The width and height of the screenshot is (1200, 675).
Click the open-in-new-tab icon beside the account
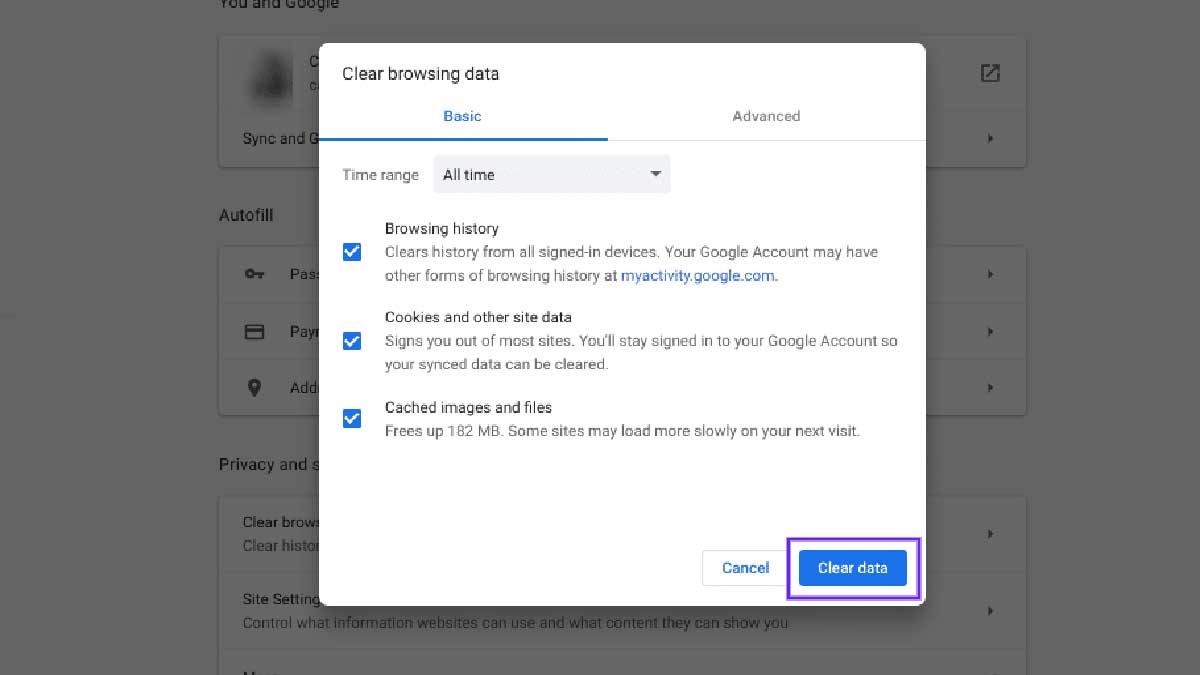pos(990,73)
